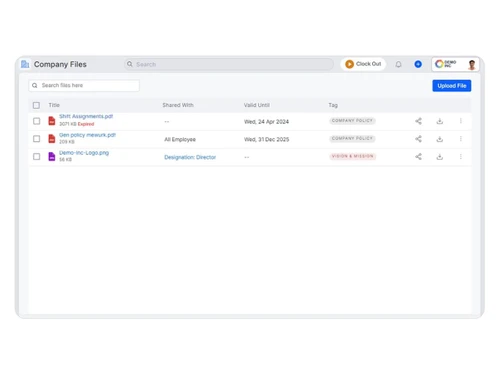Click the Upload File button
This screenshot has height=375, width=500.
[x=452, y=86]
